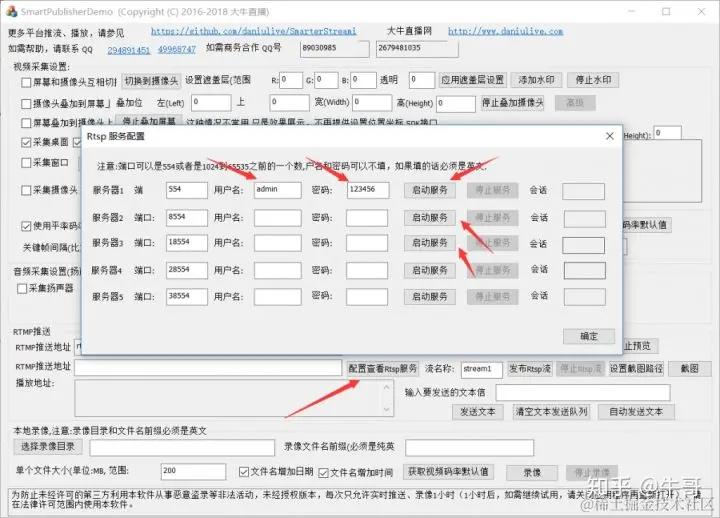Click 启动服务 button for 服务器3
720x518 pixels.
(x=430, y=242)
